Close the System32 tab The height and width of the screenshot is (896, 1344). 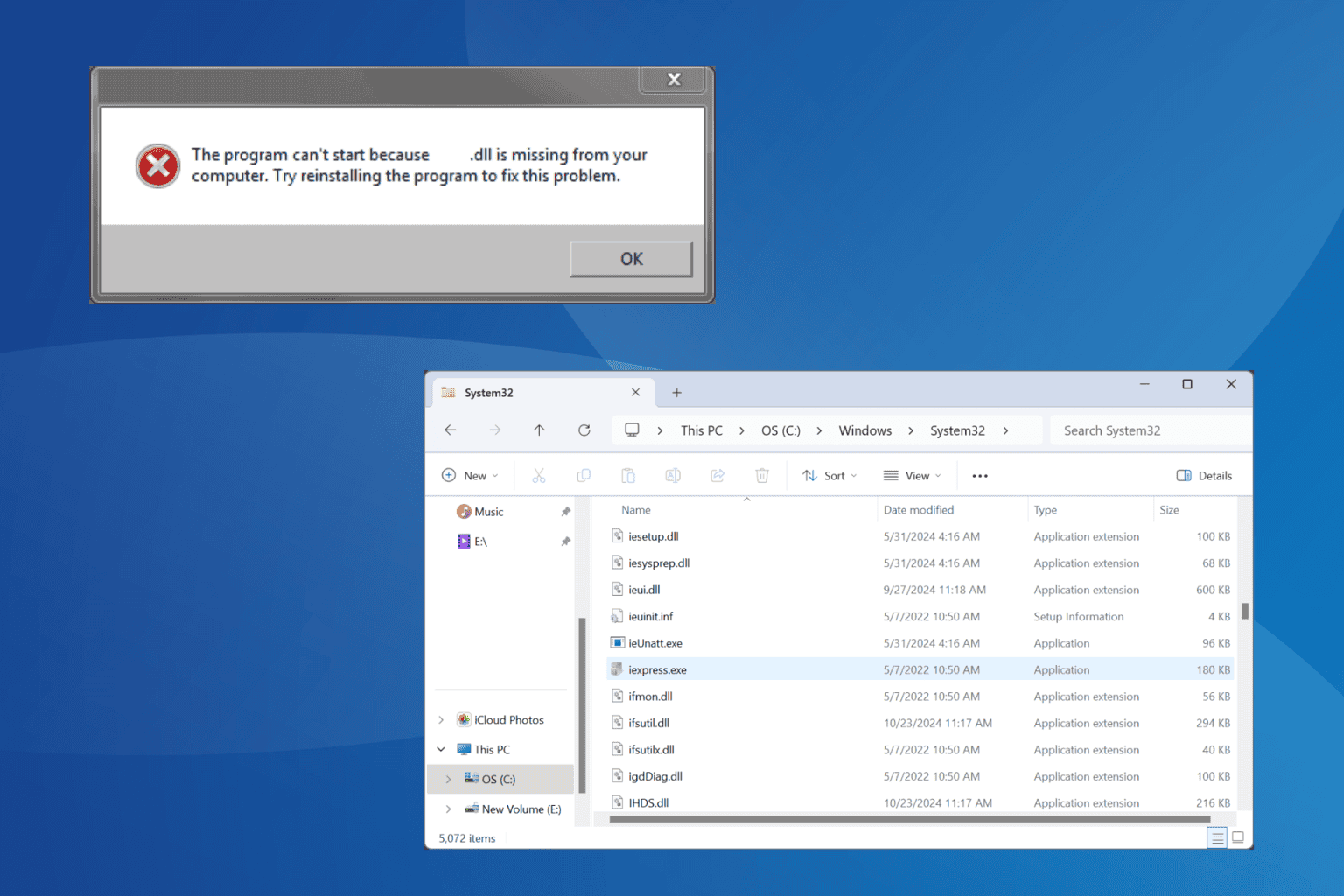point(636,393)
